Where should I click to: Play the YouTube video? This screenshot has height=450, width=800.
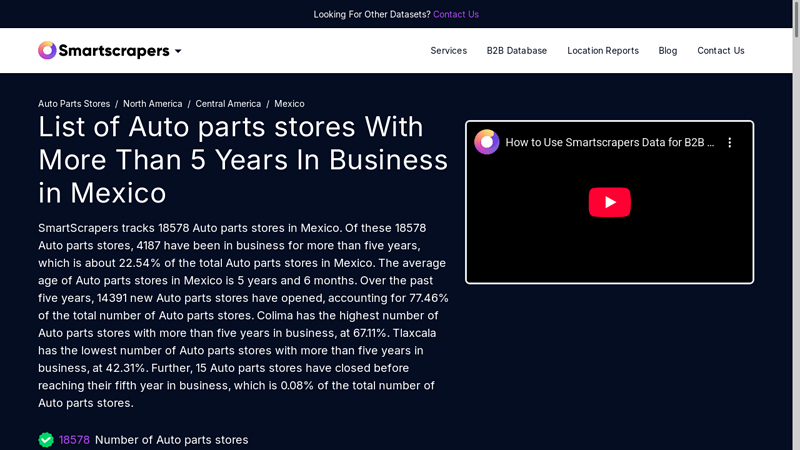[x=609, y=202]
